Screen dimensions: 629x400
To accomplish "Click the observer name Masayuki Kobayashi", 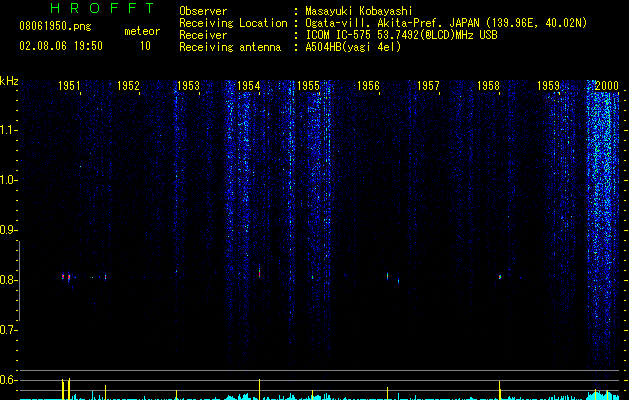I will [359, 11].
